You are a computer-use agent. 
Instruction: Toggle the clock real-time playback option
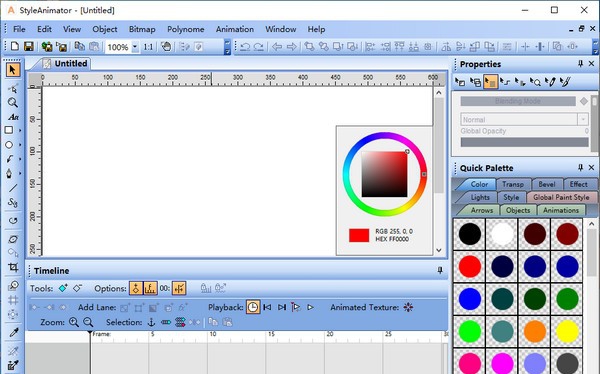[x=253, y=307]
